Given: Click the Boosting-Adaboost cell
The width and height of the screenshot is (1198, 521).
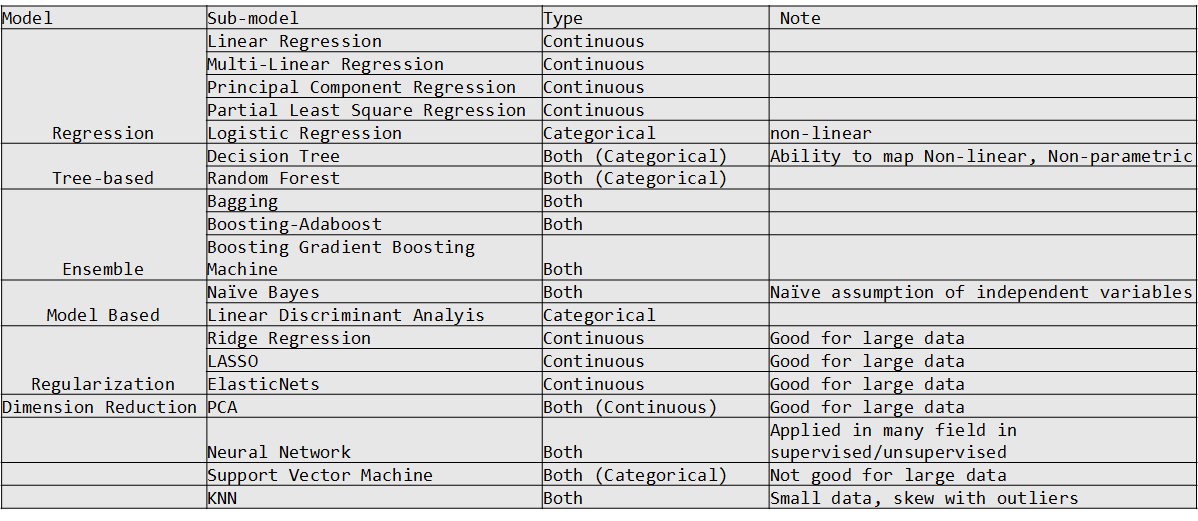Looking at the screenshot, I should (x=374, y=224).
